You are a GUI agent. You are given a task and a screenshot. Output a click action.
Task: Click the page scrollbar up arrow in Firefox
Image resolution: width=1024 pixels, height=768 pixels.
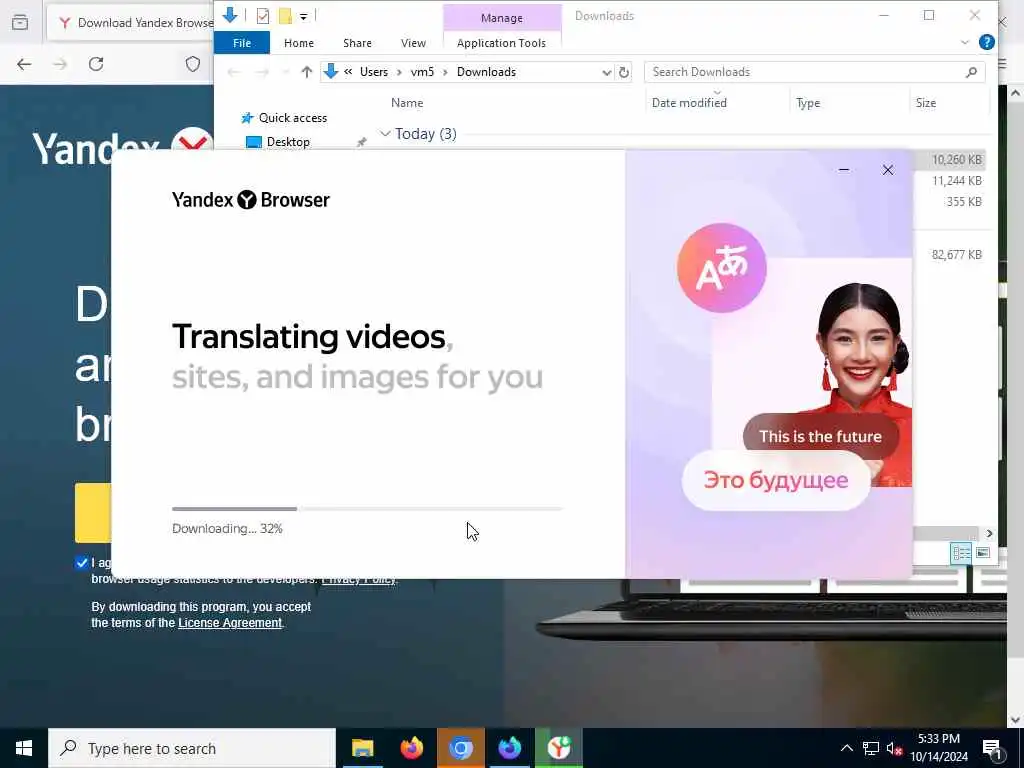[x=1015, y=93]
